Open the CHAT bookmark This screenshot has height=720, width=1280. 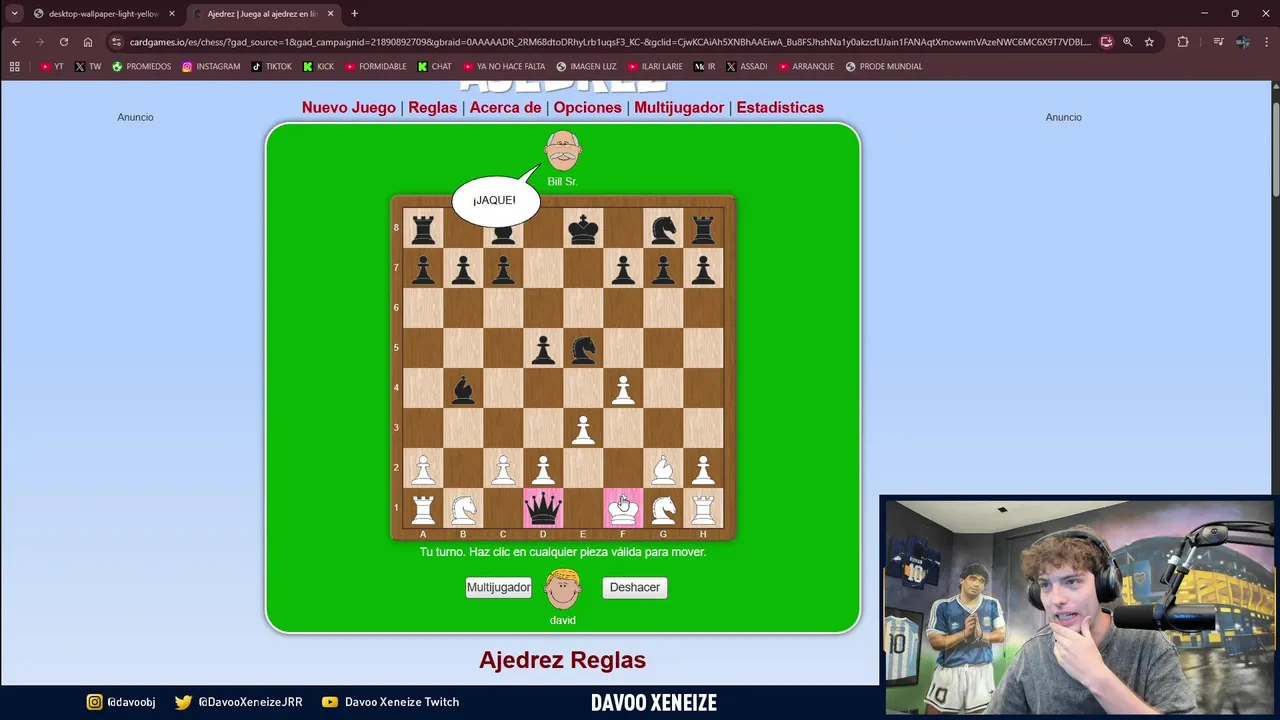(x=435, y=67)
